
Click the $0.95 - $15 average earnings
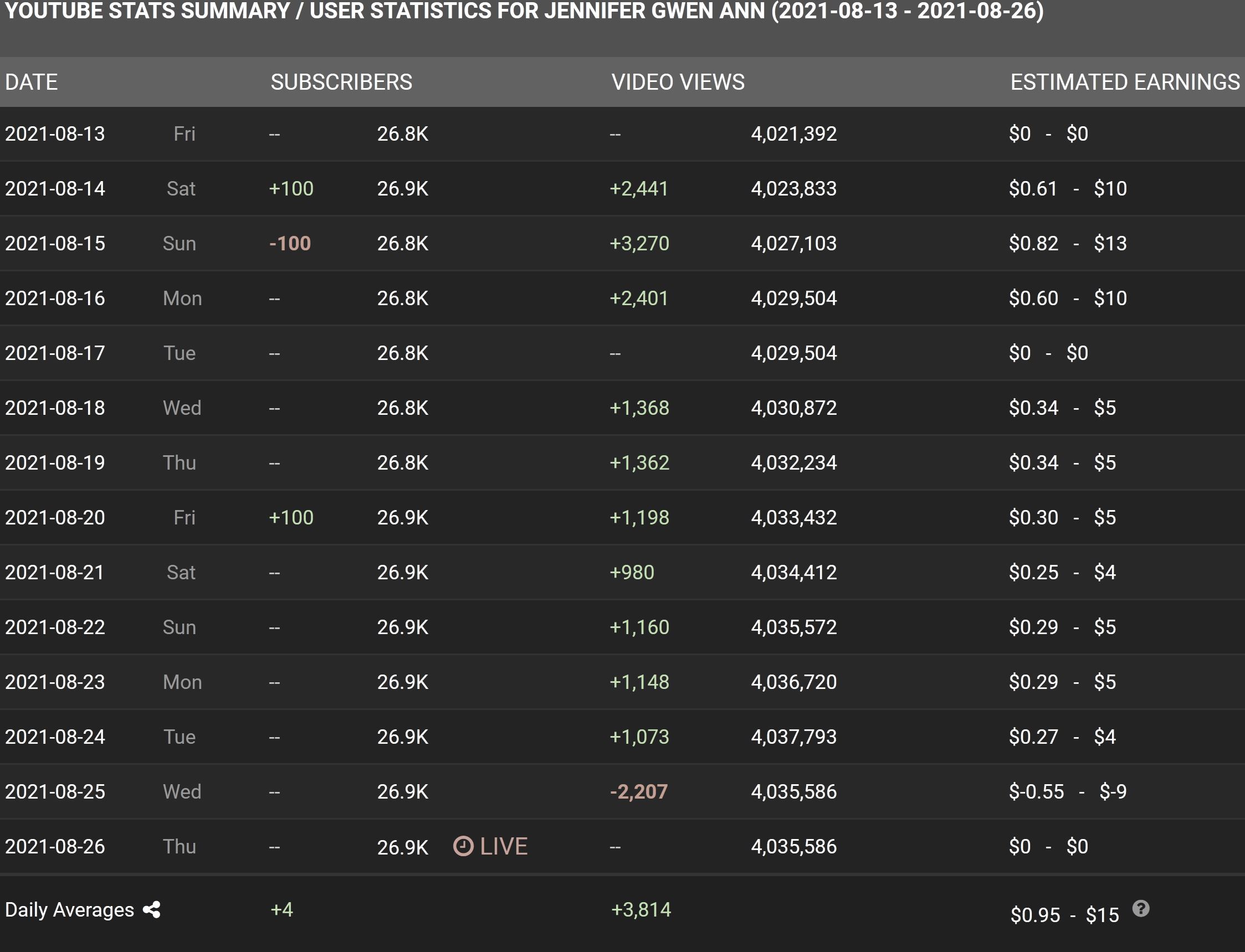coord(1065,915)
